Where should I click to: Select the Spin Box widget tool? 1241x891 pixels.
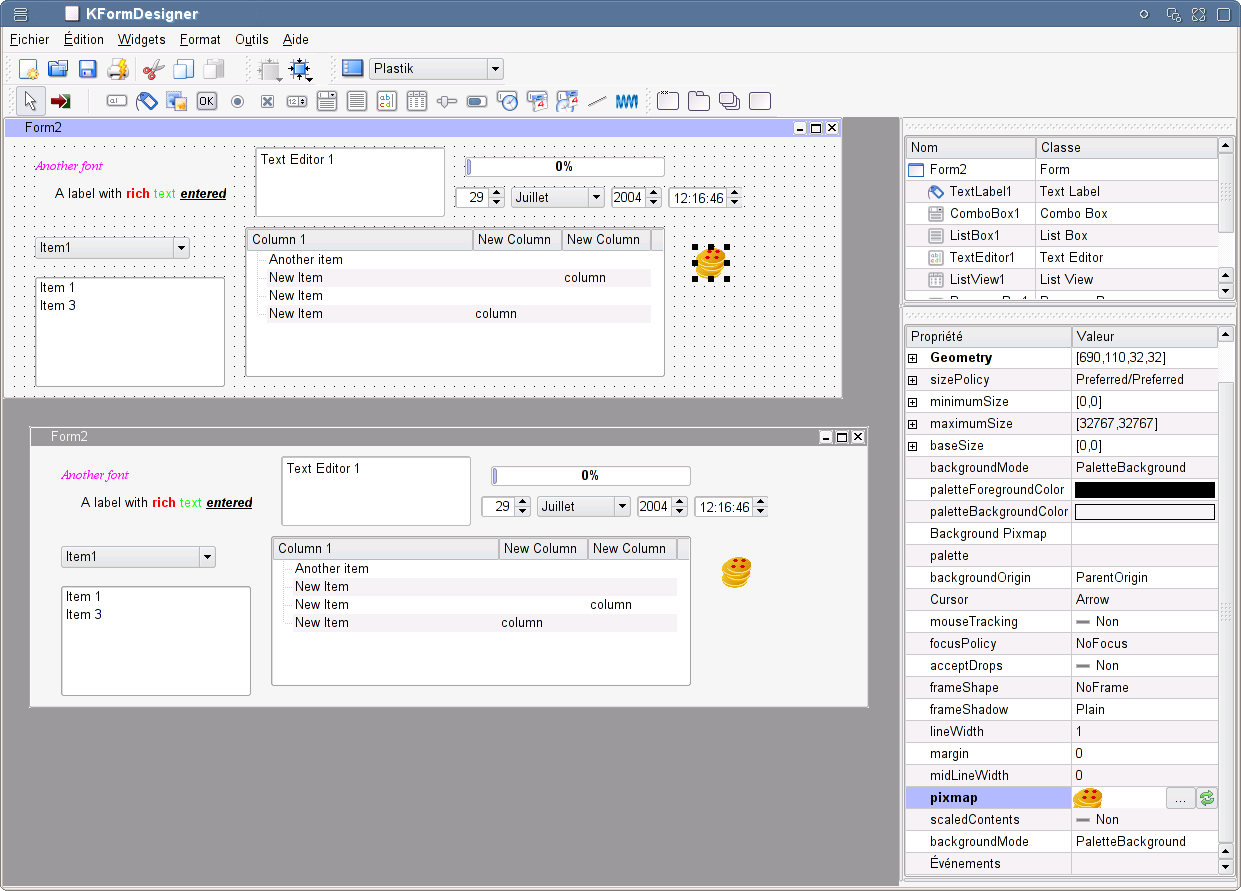click(x=297, y=101)
